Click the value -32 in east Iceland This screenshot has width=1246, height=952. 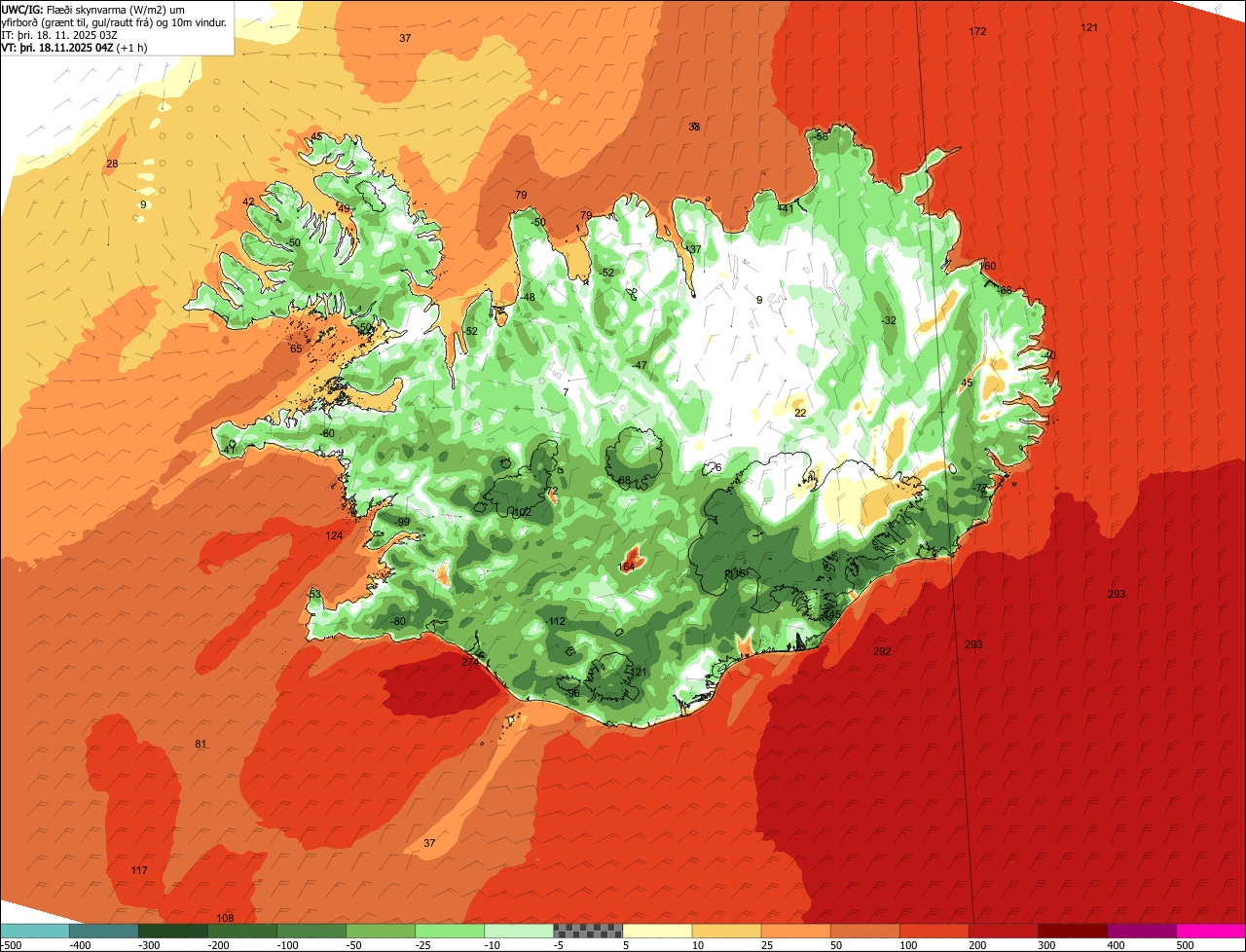pos(888,320)
